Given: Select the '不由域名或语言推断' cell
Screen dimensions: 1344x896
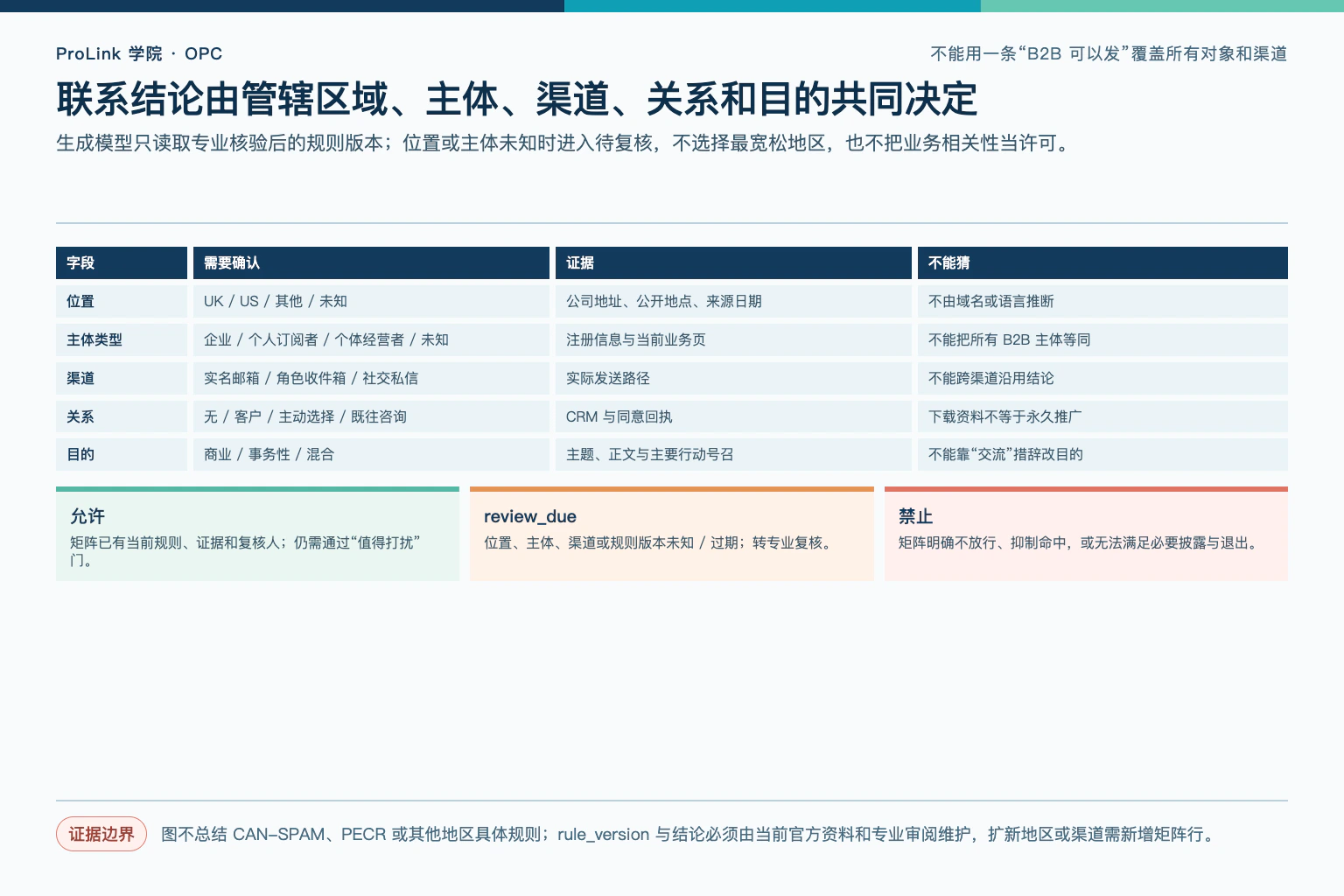Looking at the screenshot, I should [x=1102, y=301].
